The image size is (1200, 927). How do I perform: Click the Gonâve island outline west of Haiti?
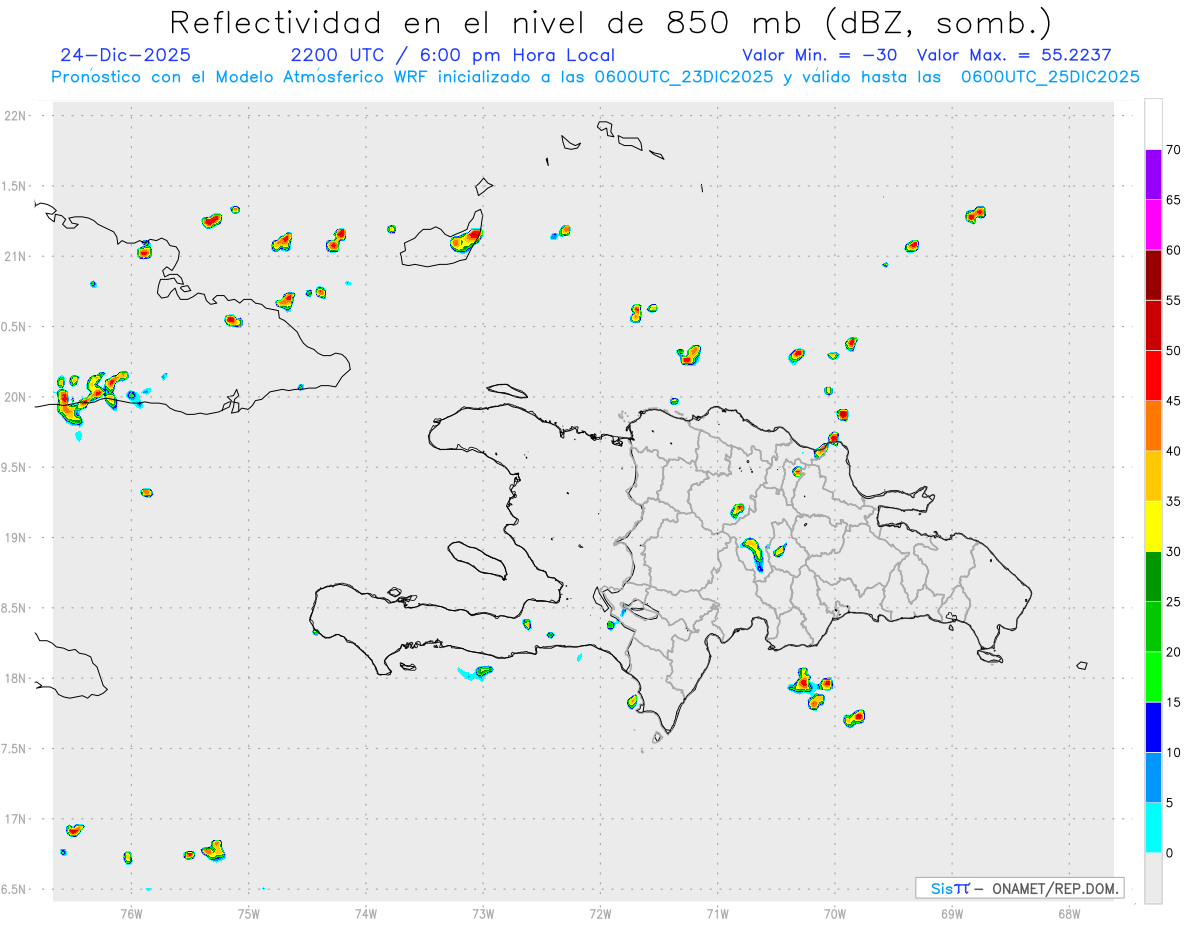pos(476,559)
